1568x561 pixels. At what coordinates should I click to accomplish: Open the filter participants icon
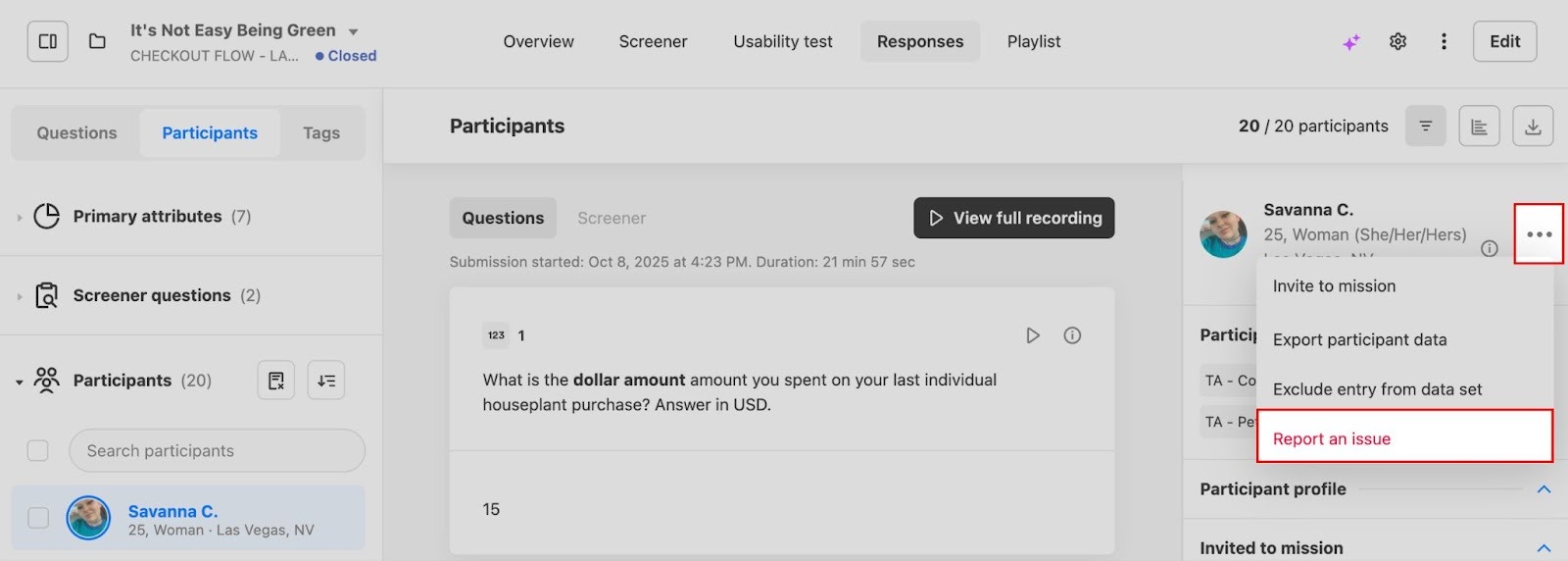point(1425,127)
